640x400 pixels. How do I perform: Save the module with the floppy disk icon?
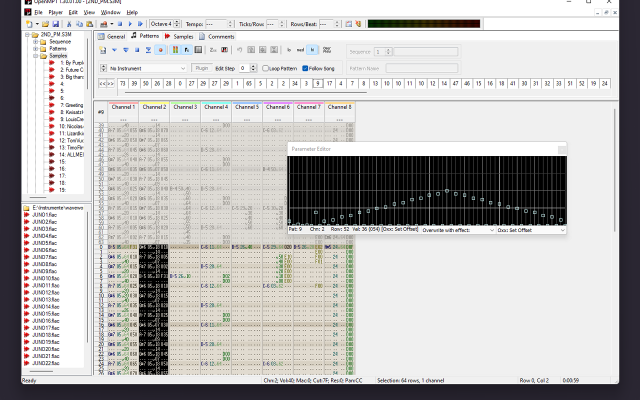56,24
